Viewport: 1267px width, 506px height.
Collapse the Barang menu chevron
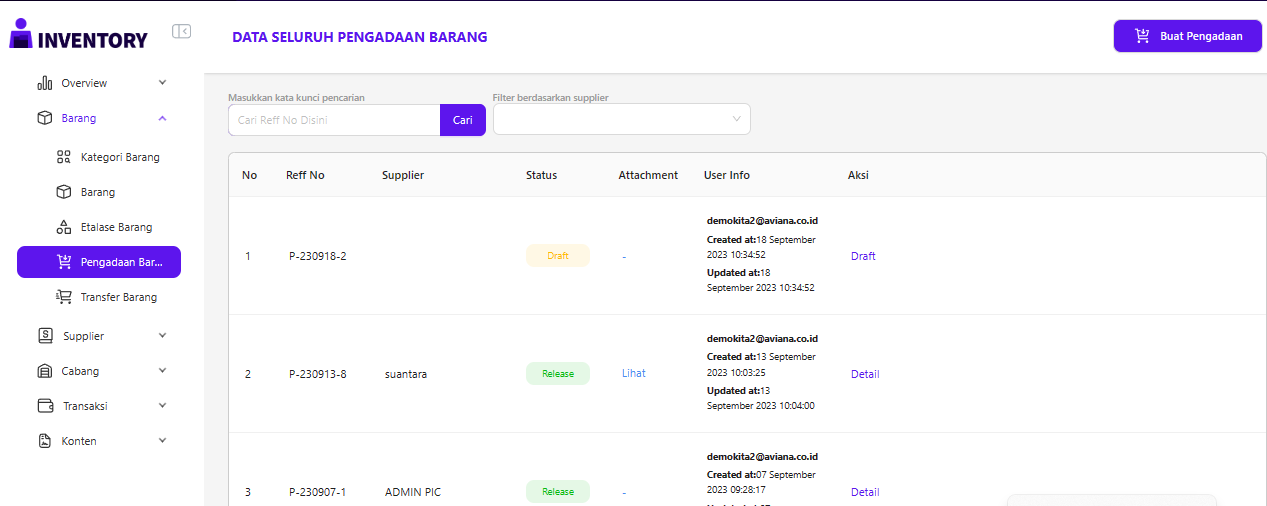162,118
